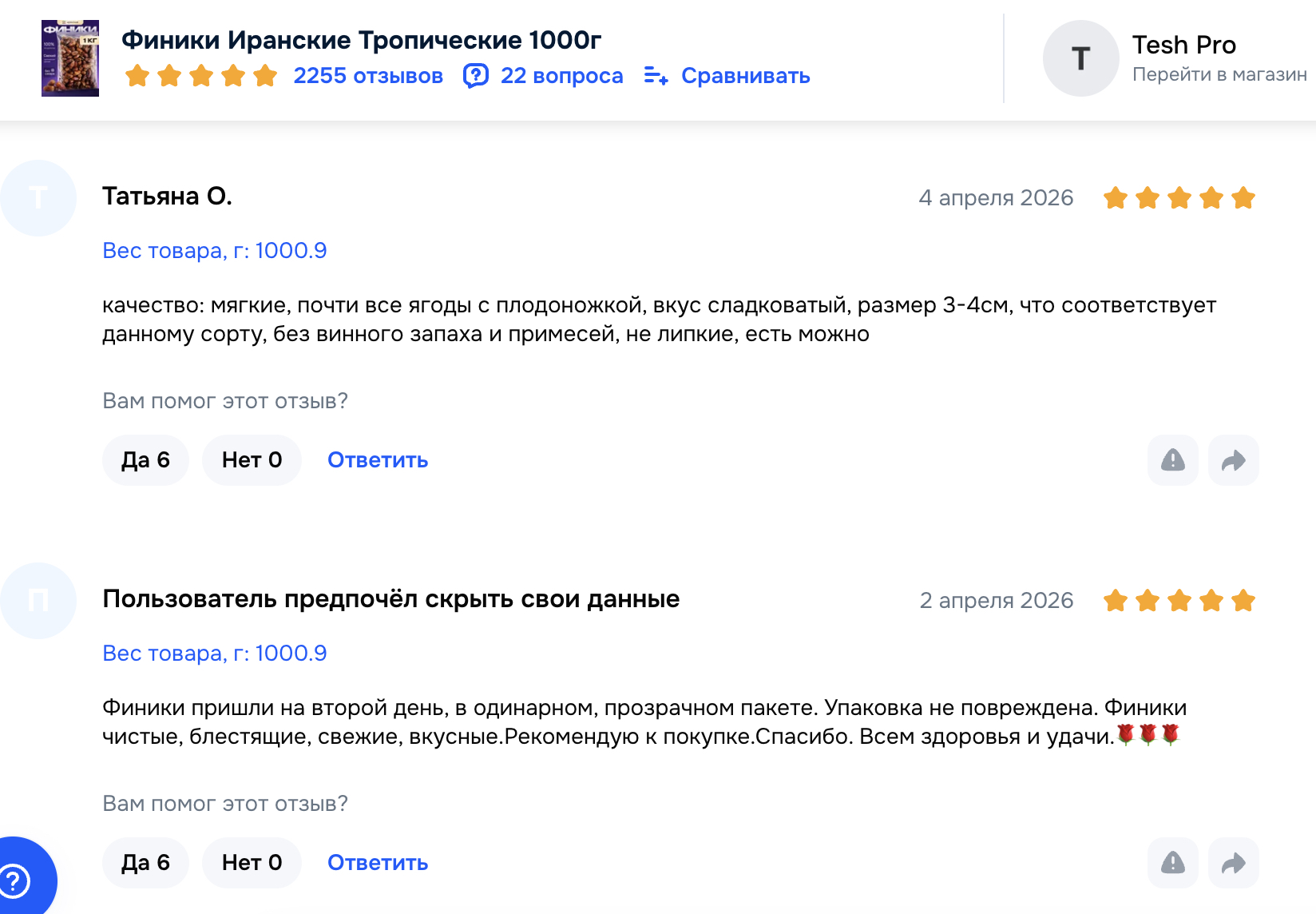Viewport: 1316px width, 914px height.
Task: Click the Сравнивать compare link
Action: [x=745, y=76]
